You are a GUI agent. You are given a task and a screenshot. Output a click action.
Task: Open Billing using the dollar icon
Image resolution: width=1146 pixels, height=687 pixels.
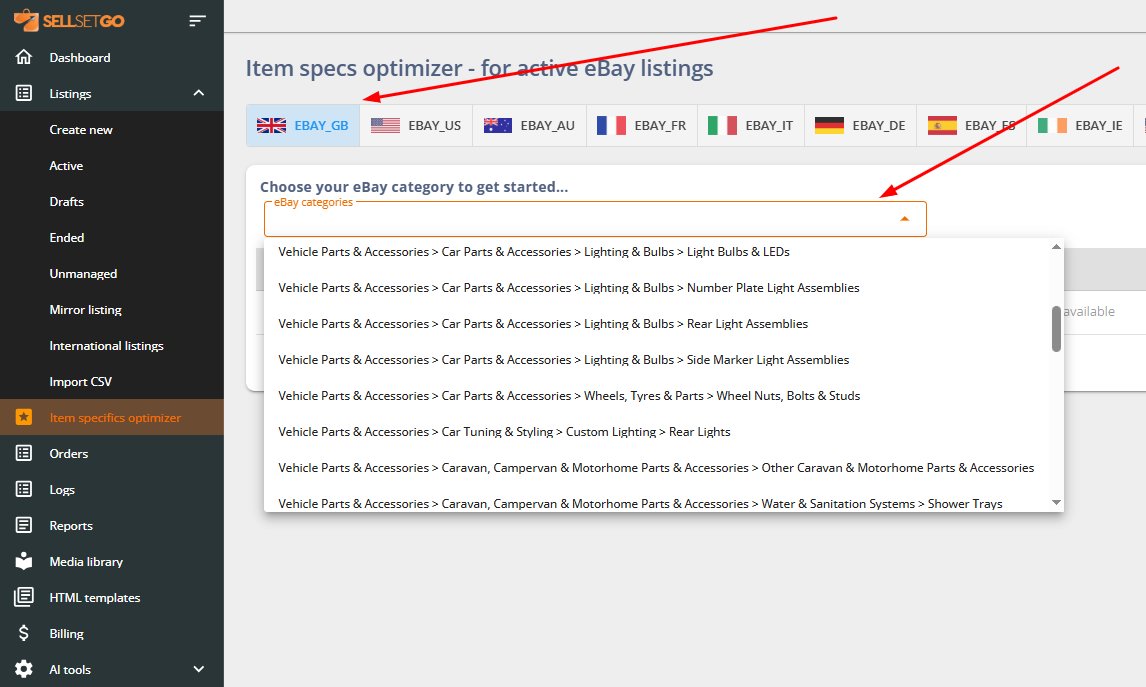(x=24, y=633)
